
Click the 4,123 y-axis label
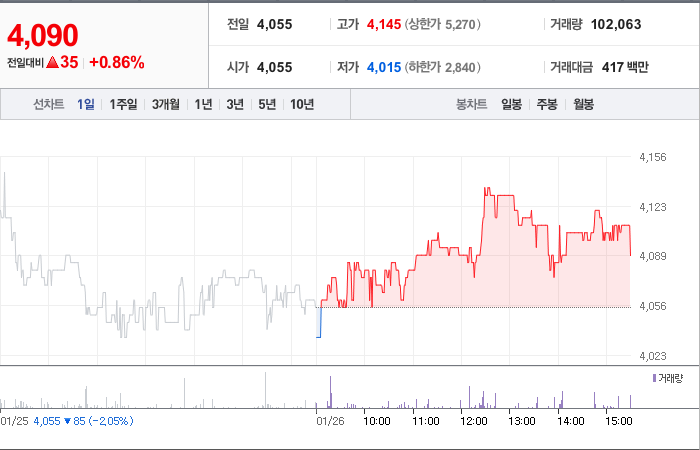point(653,207)
